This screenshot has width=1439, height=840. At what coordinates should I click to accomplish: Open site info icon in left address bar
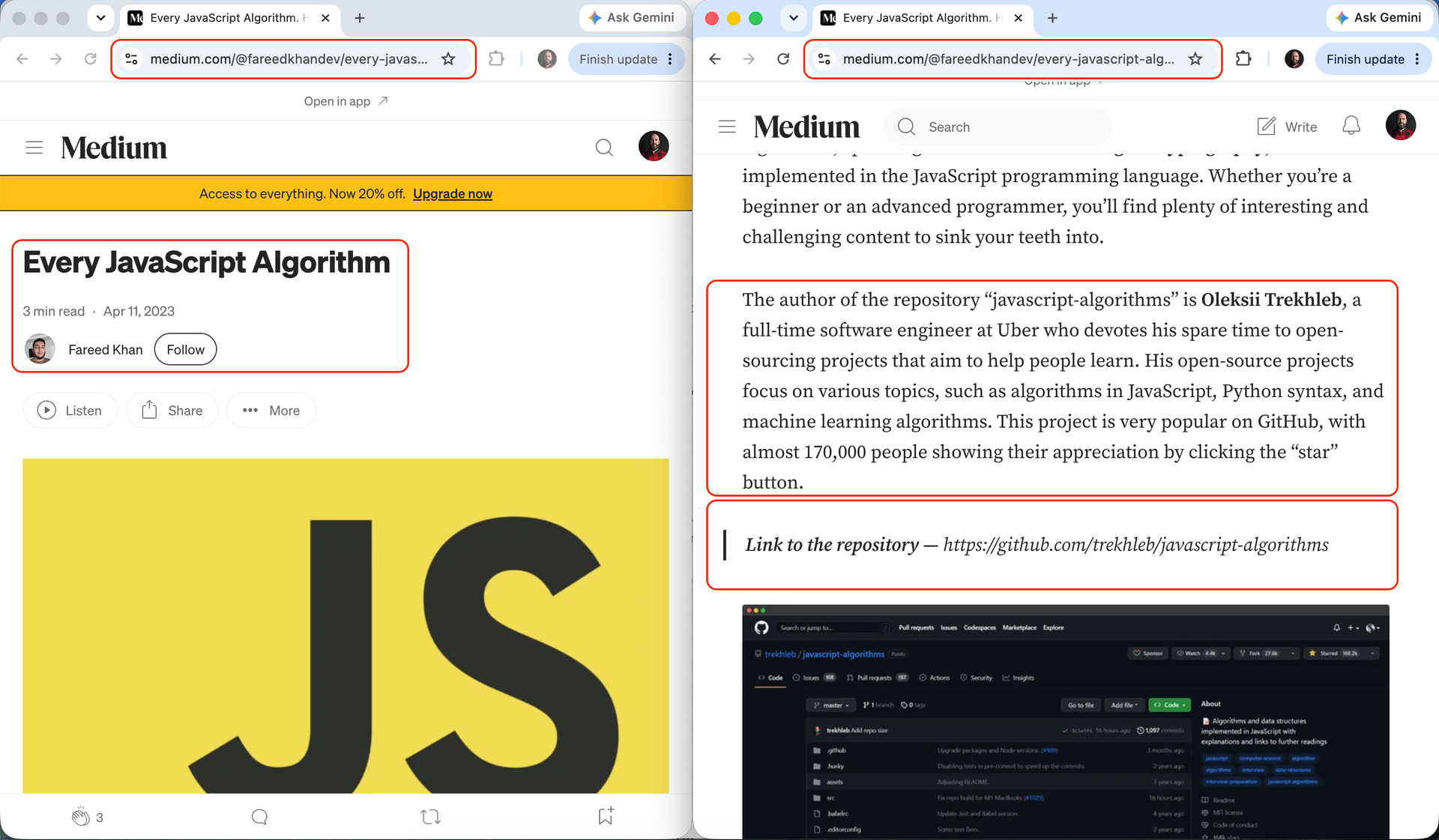[131, 59]
